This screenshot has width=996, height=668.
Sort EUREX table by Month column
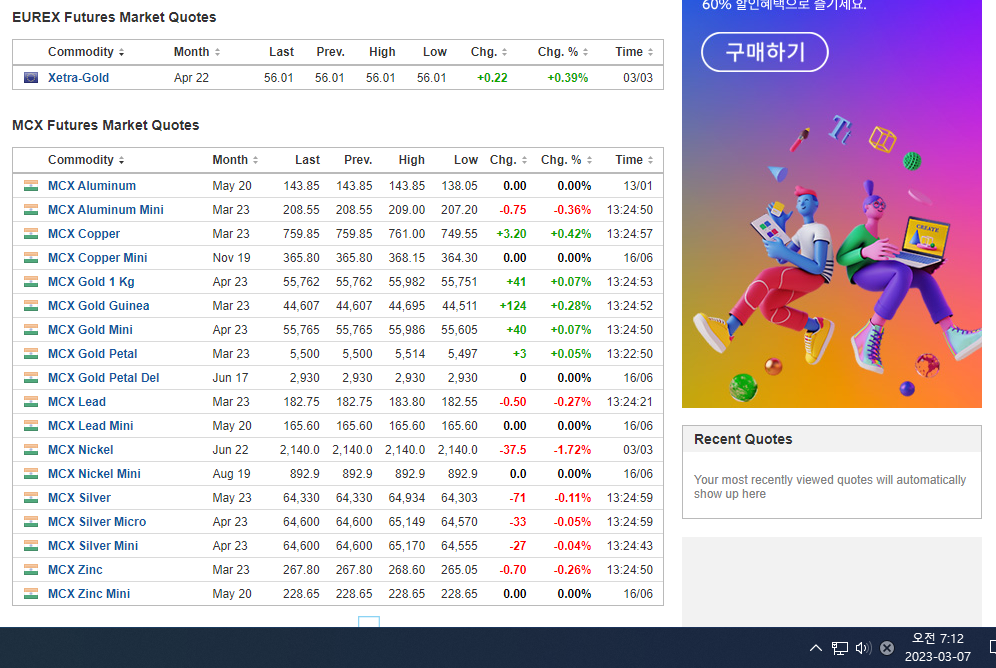pyautogui.click(x=197, y=52)
